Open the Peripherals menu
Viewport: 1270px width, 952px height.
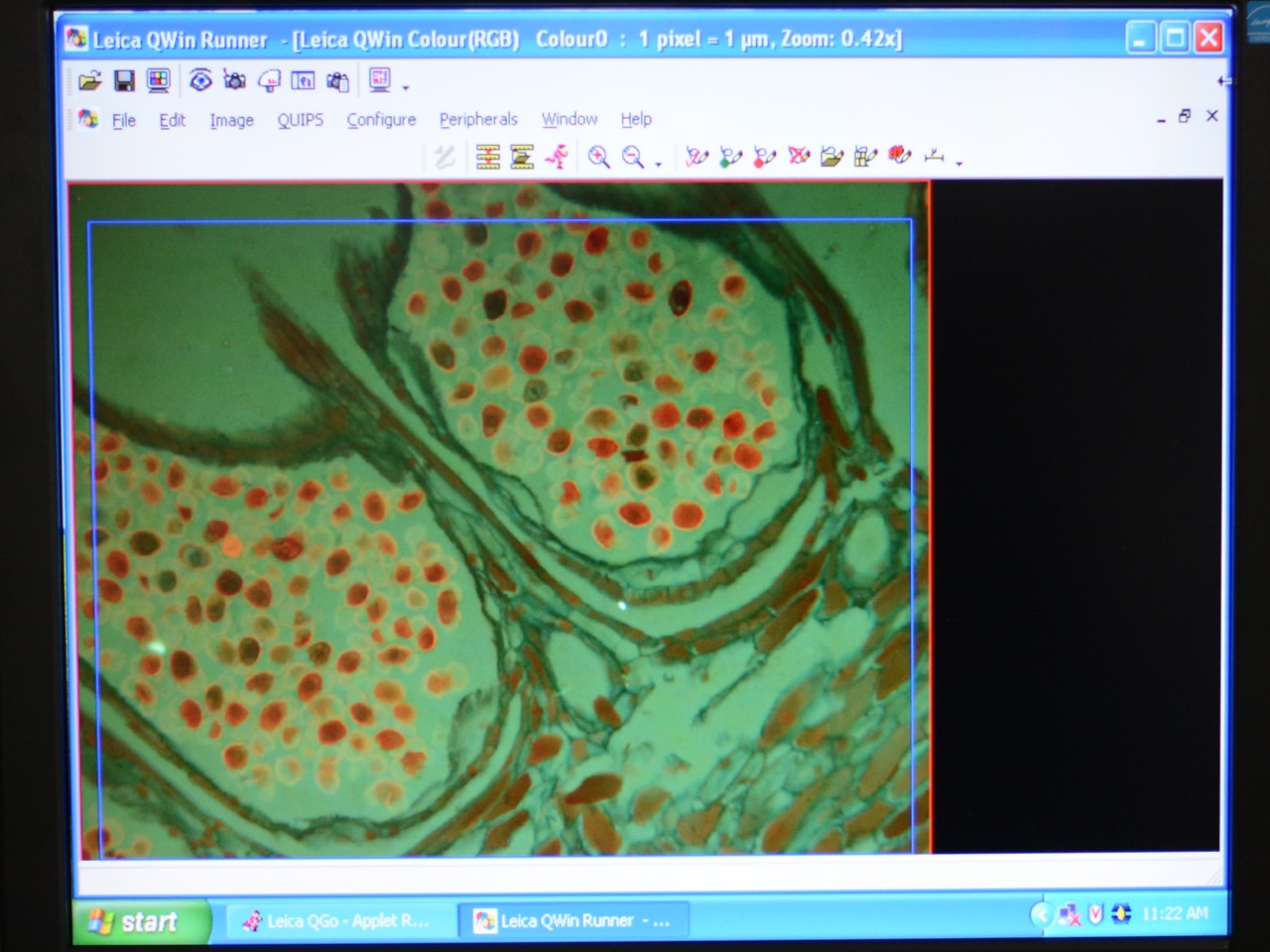tap(478, 119)
